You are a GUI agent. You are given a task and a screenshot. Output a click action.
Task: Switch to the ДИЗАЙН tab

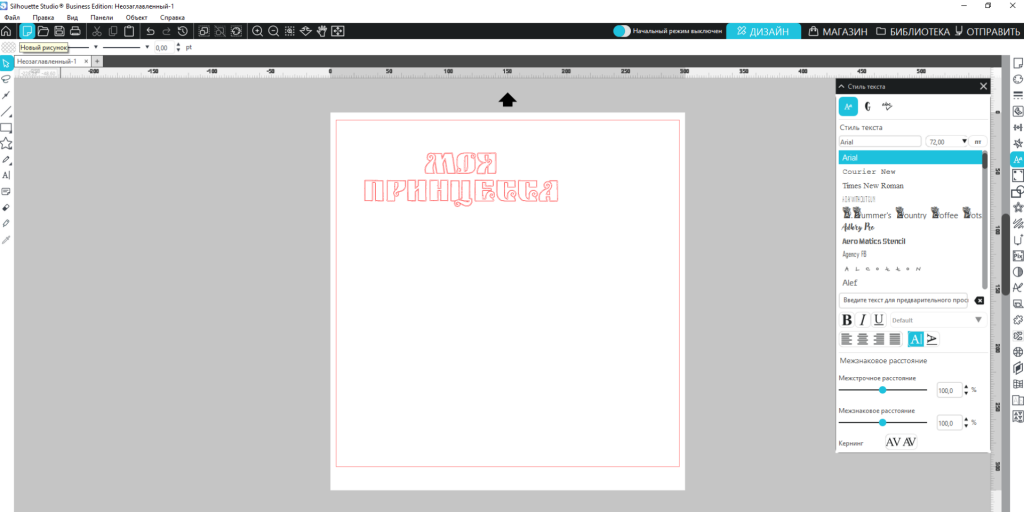(x=764, y=31)
